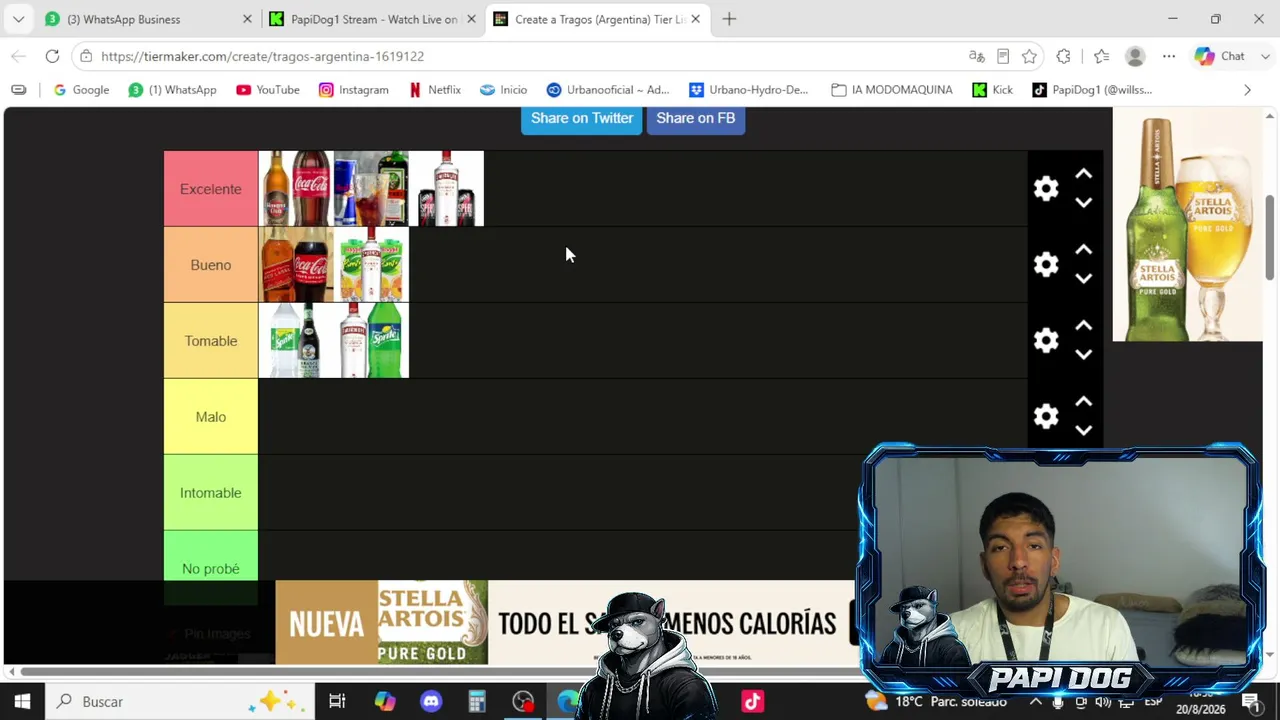Move the Excelente tier down with its arrow
The height and width of the screenshot is (720, 1280).
tap(1083, 203)
